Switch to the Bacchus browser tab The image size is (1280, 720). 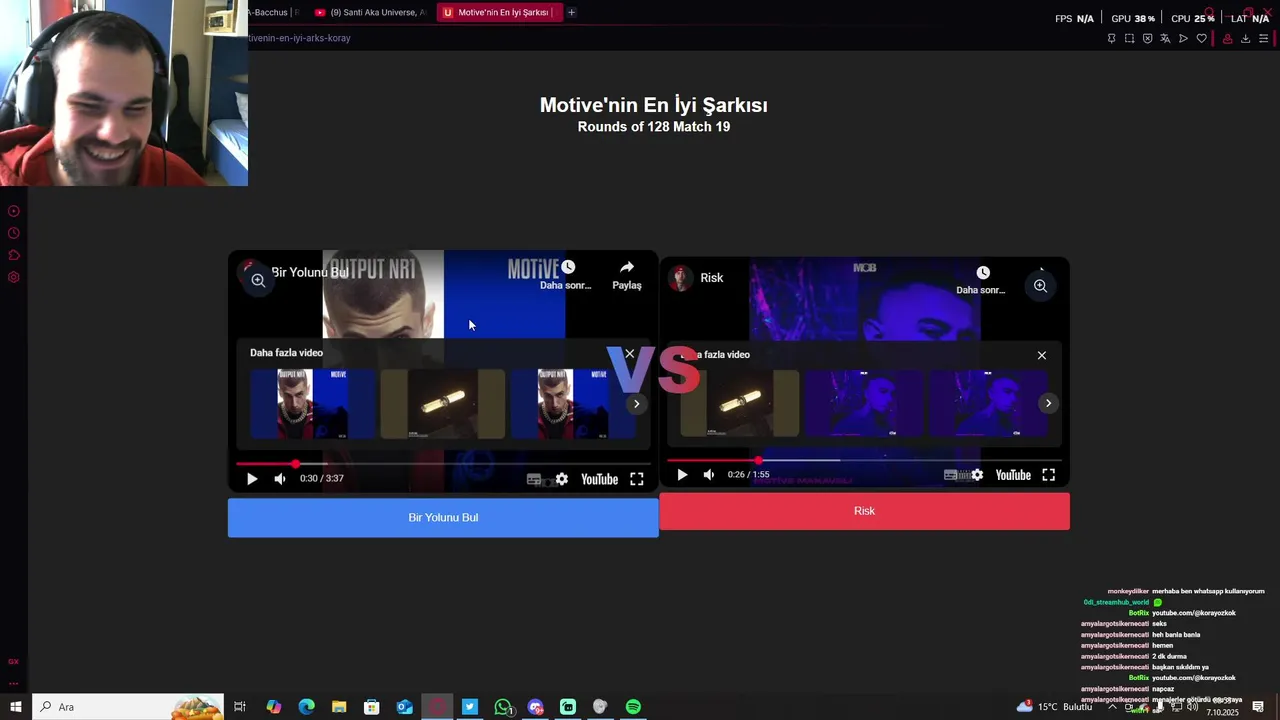[275, 12]
